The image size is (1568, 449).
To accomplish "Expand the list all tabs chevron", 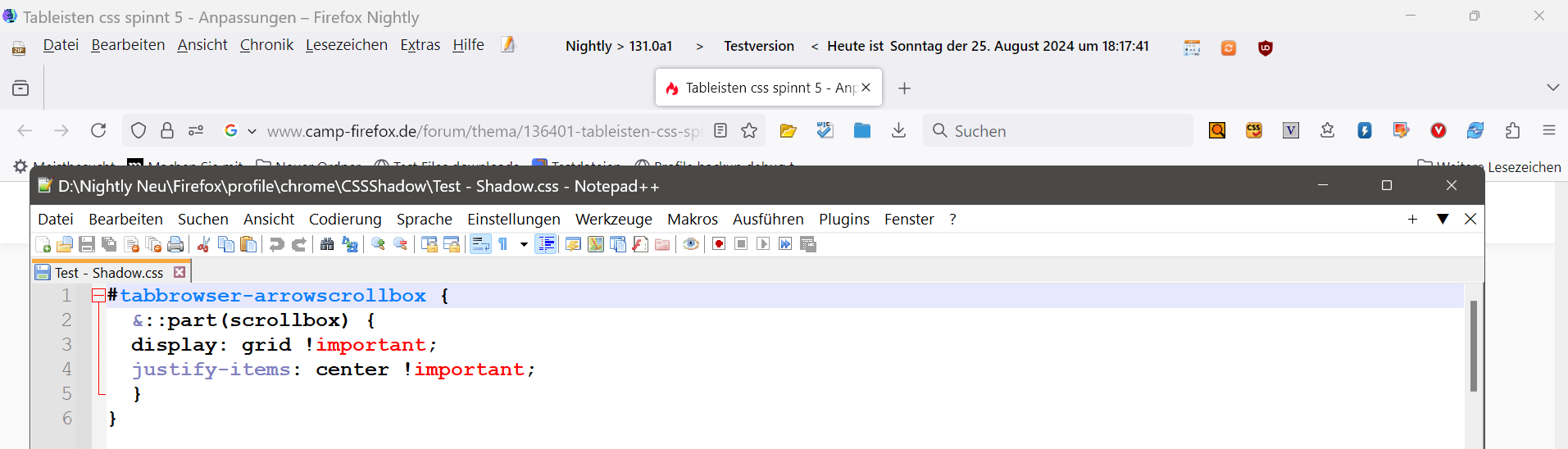I will pyautogui.click(x=1552, y=88).
